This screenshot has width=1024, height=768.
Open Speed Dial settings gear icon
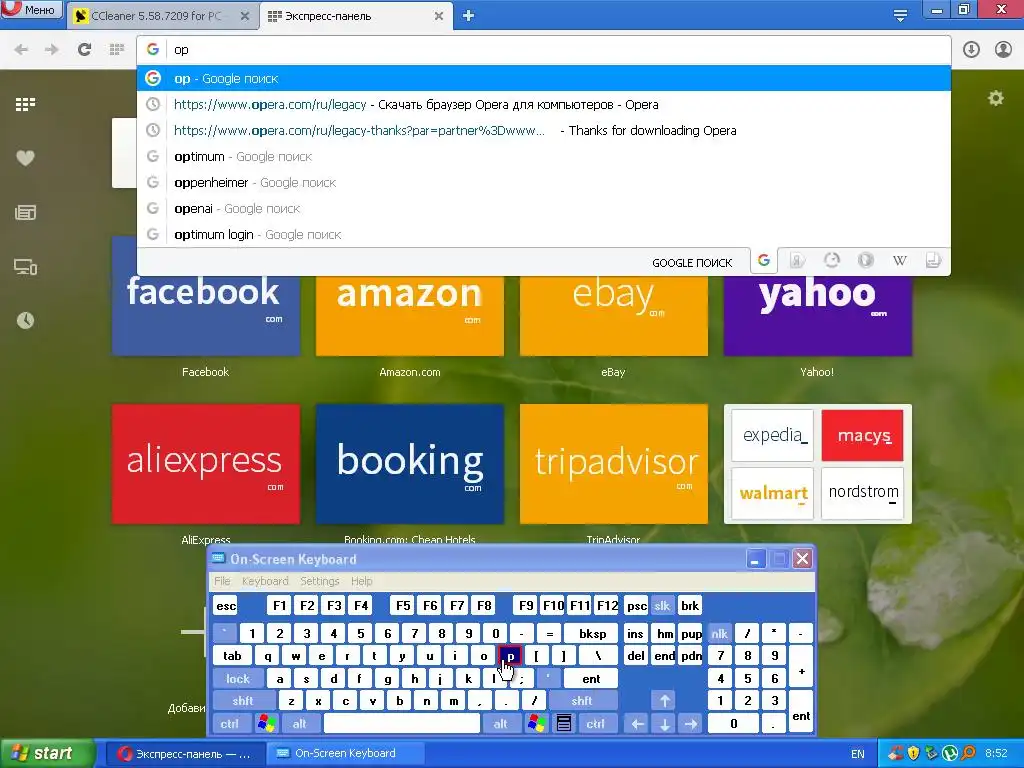point(995,99)
